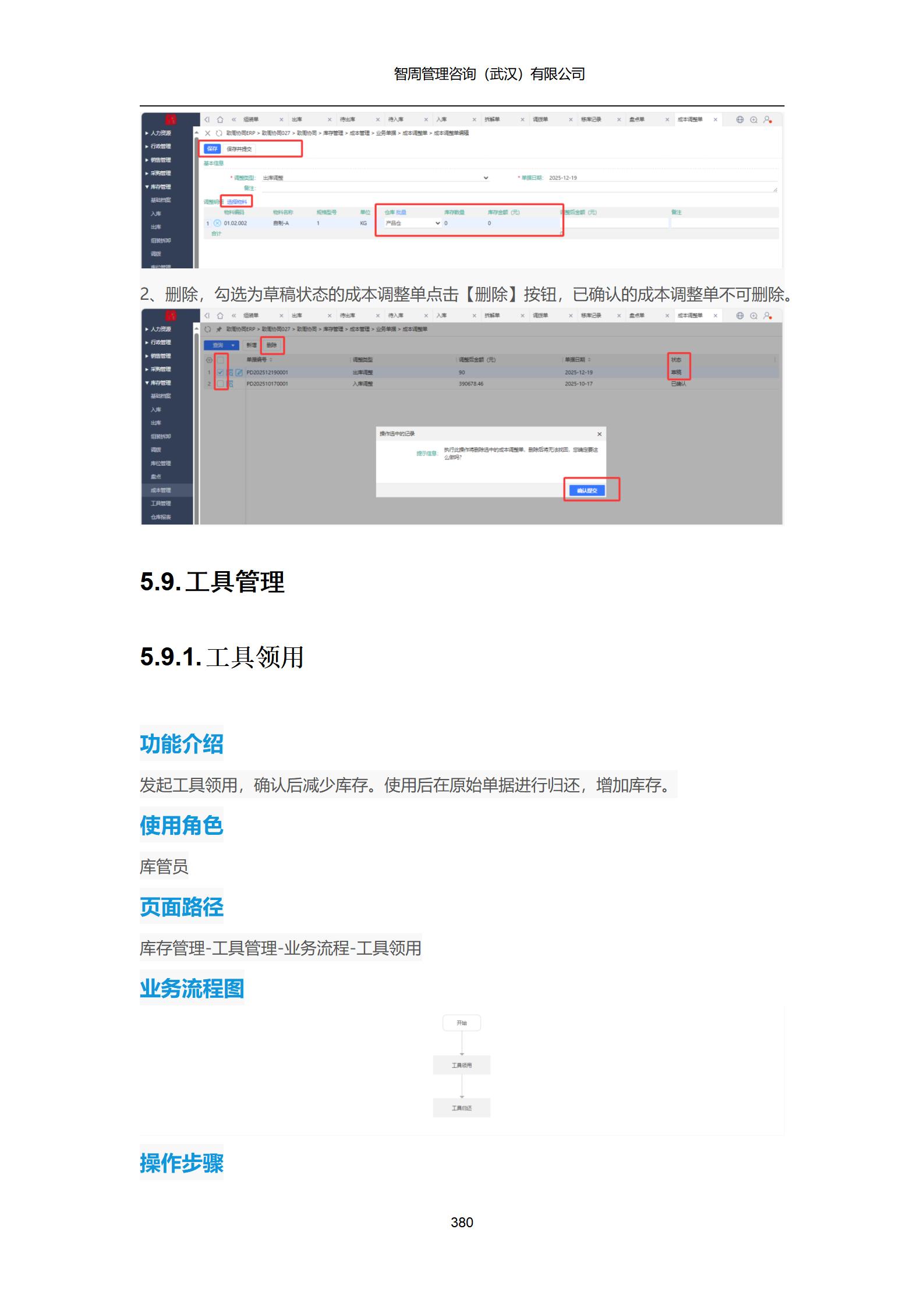Switch to the 盘点单 tab in the upper screenshot

coord(637,120)
